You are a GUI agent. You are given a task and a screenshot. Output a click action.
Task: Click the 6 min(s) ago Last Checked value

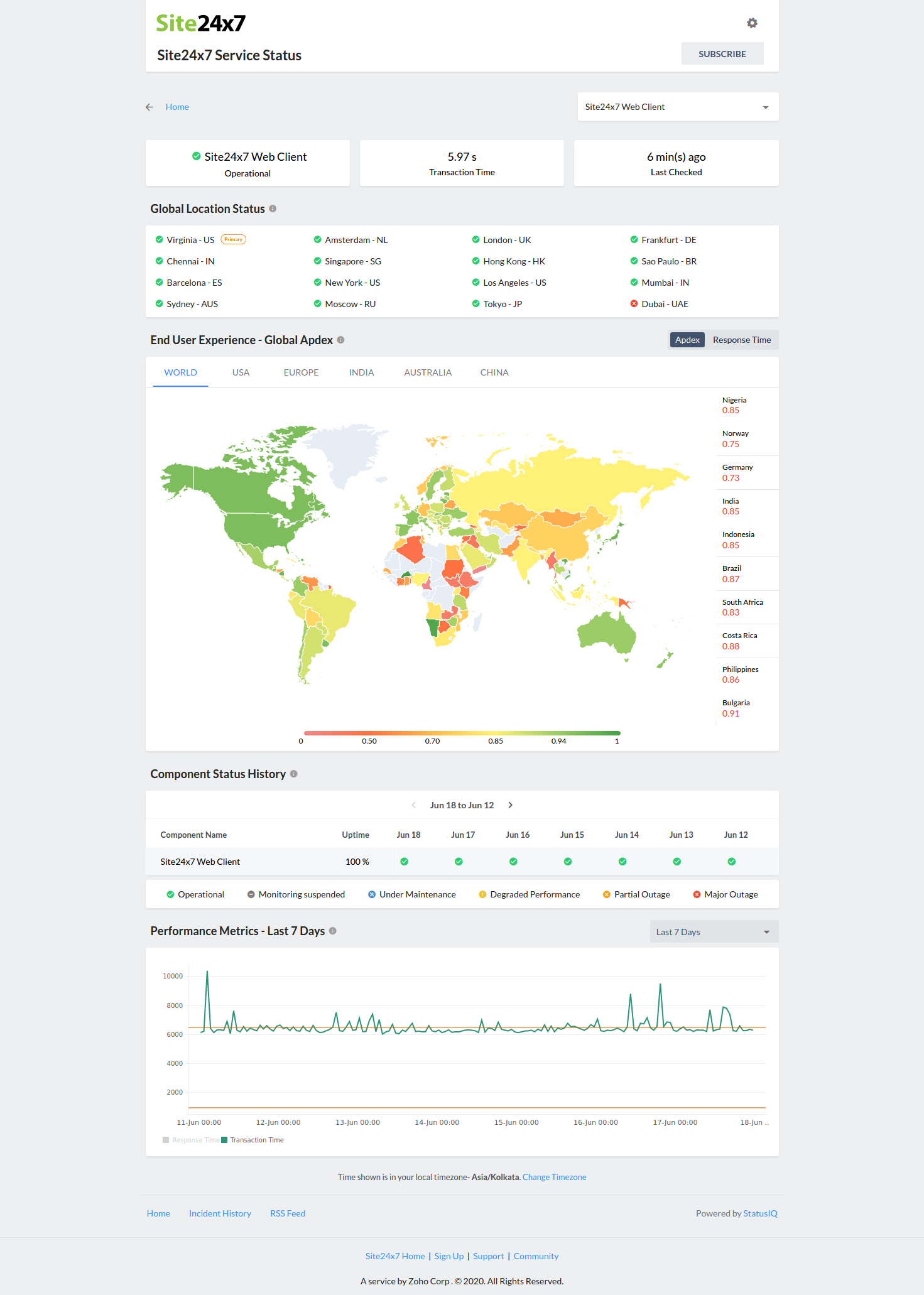click(677, 156)
